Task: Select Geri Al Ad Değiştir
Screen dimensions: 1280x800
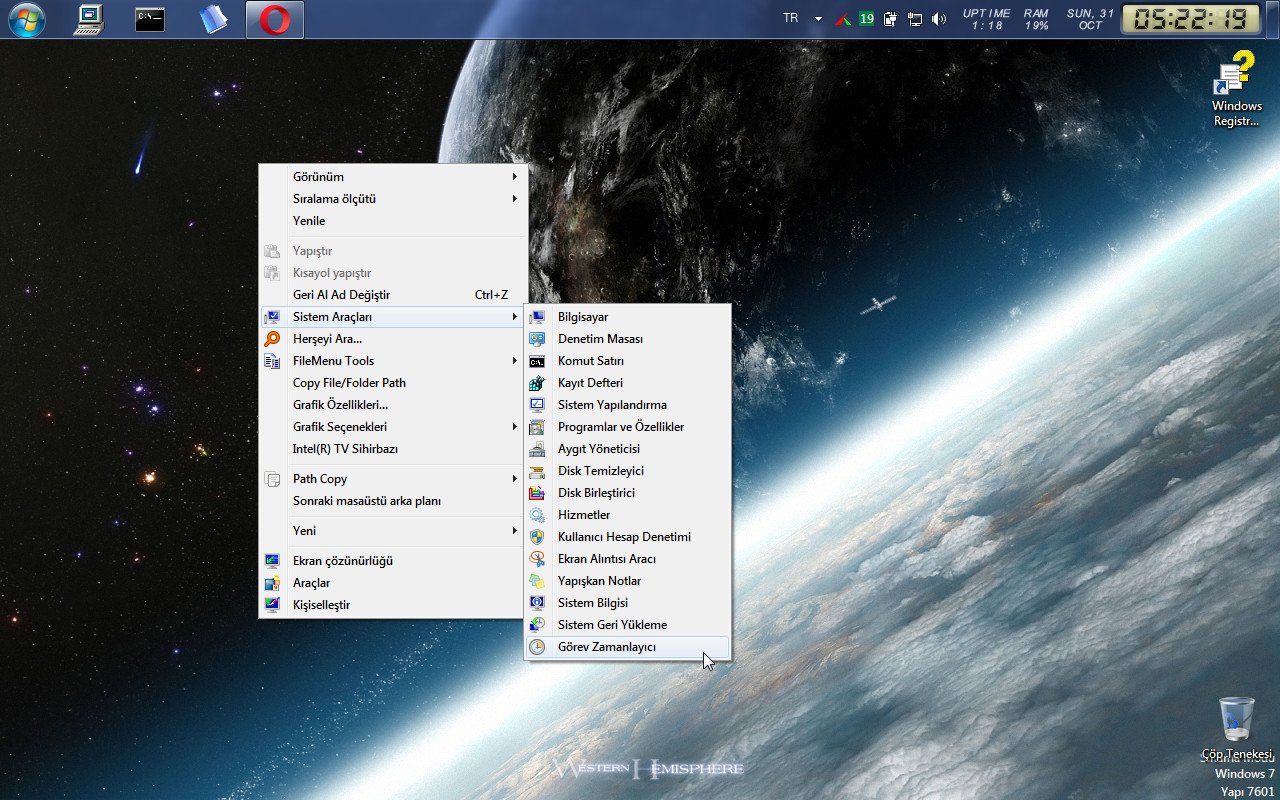Action: [x=393, y=295]
